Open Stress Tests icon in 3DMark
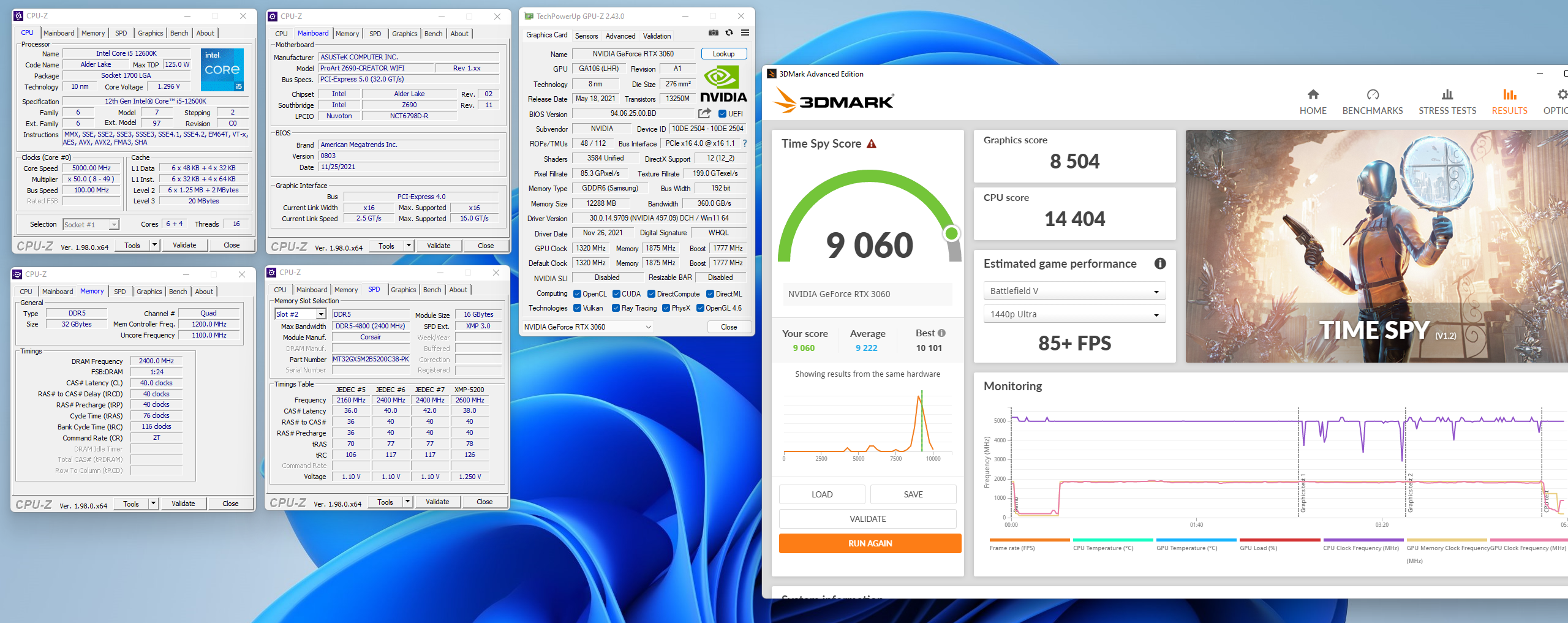This screenshot has width=1568, height=623. pyautogui.click(x=1447, y=95)
